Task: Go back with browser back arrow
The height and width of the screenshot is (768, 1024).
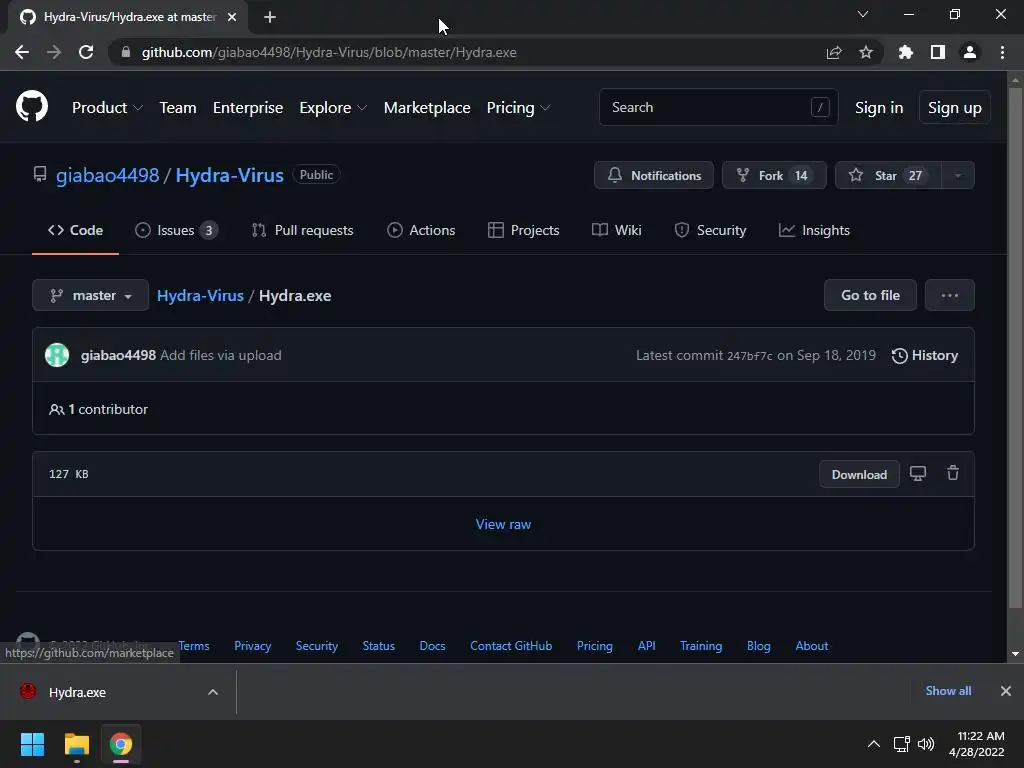Action: click(22, 52)
